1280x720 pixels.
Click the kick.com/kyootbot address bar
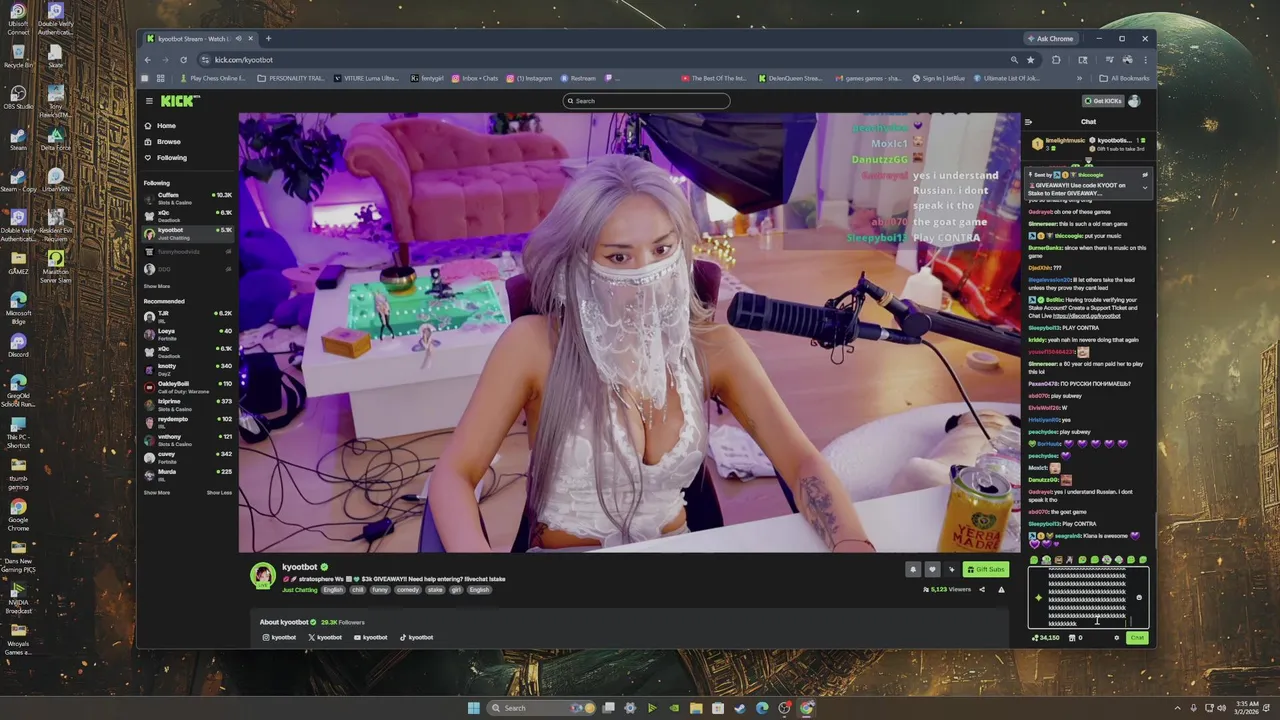600,60
